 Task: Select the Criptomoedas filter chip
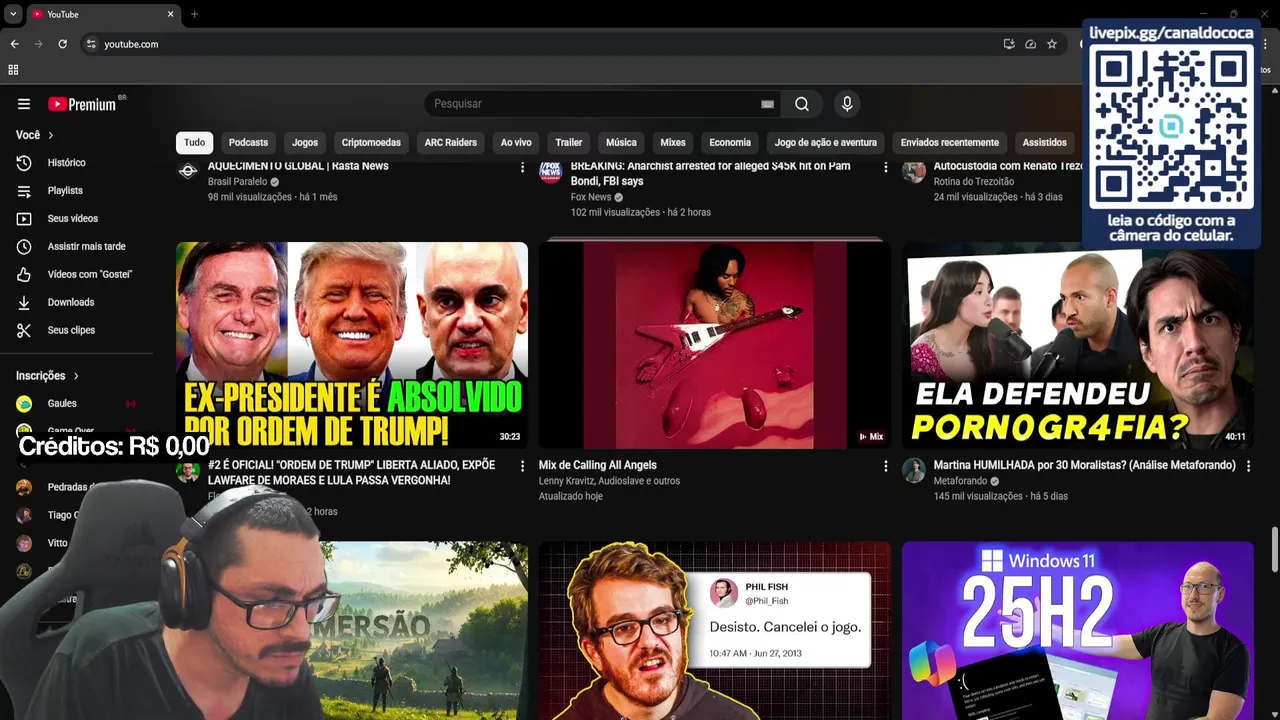pyautogui.click(x=371, y=143)
